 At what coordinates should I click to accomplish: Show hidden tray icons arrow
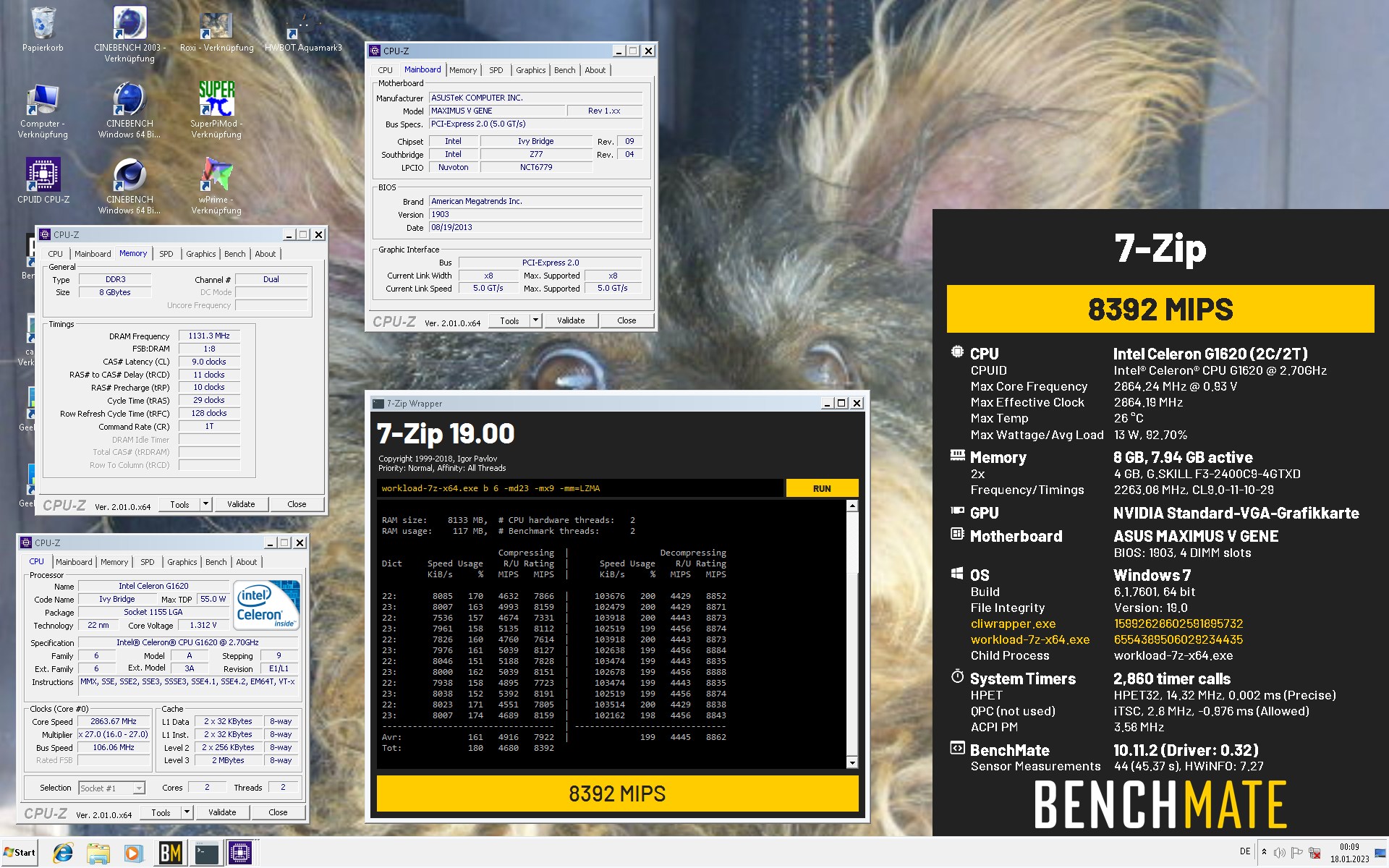click(1264, 852)
